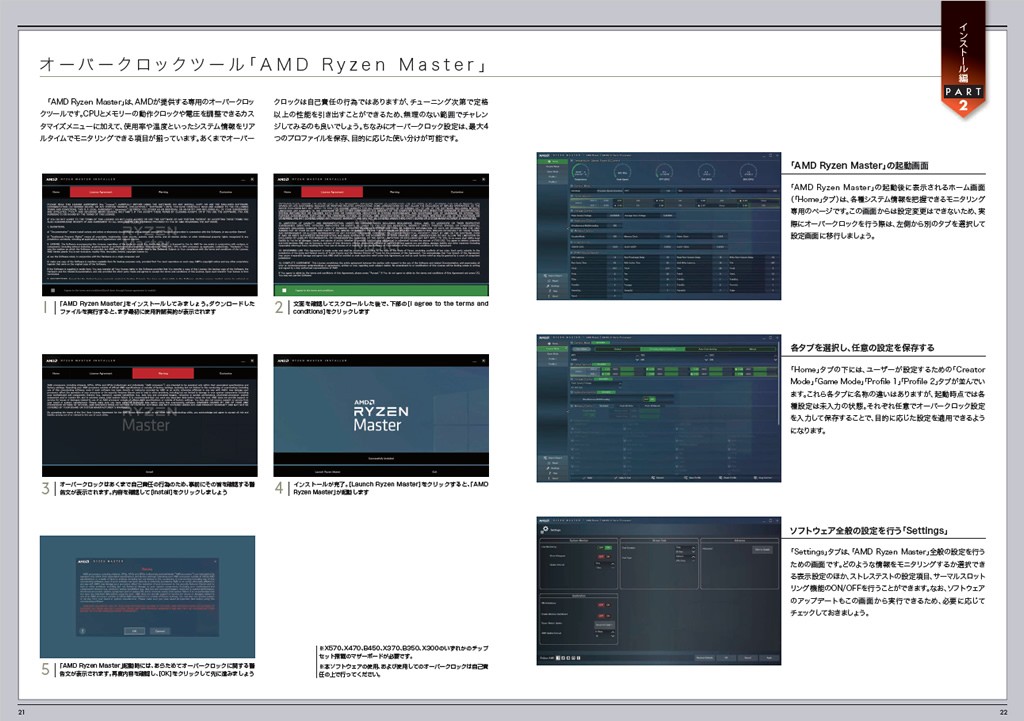Image resolution: width=1024 pixels, height=721 pixels.
Task: Click Basic View button in the Creator Mode screen
Action: coord(581,349)
